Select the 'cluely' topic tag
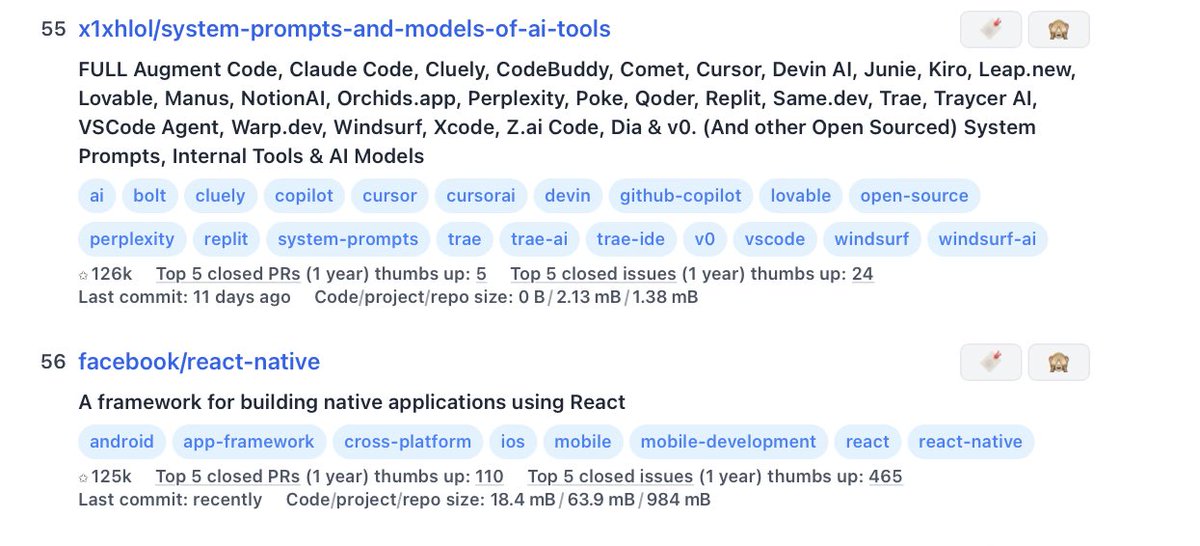 (220, 196)
